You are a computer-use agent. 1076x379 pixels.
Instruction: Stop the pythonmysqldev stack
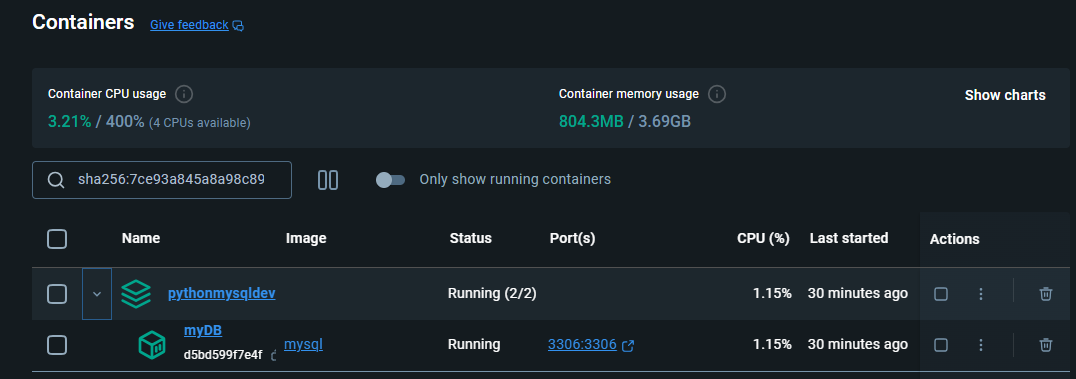point(941,294)
